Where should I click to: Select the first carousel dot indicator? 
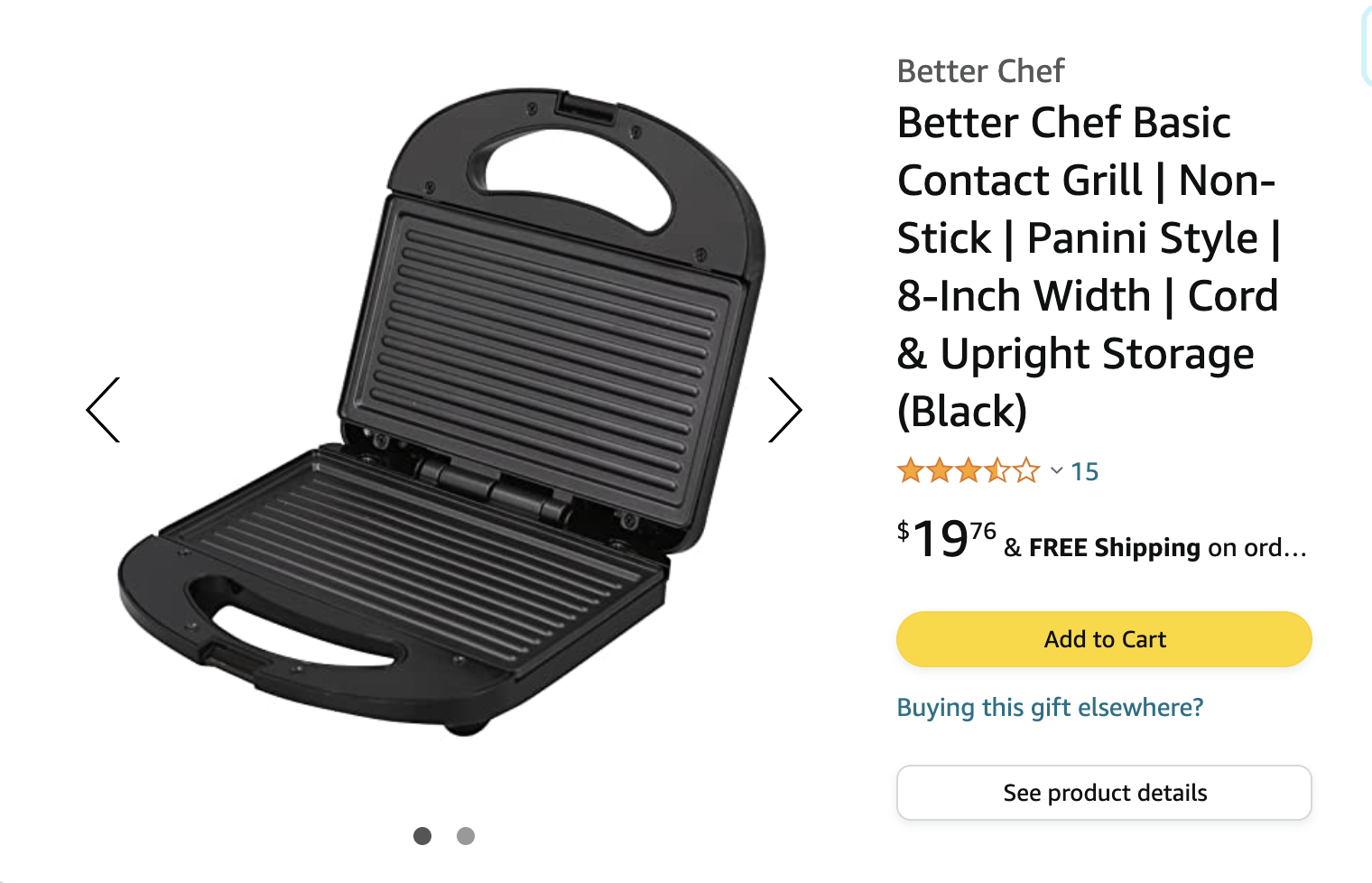point(422,836)
